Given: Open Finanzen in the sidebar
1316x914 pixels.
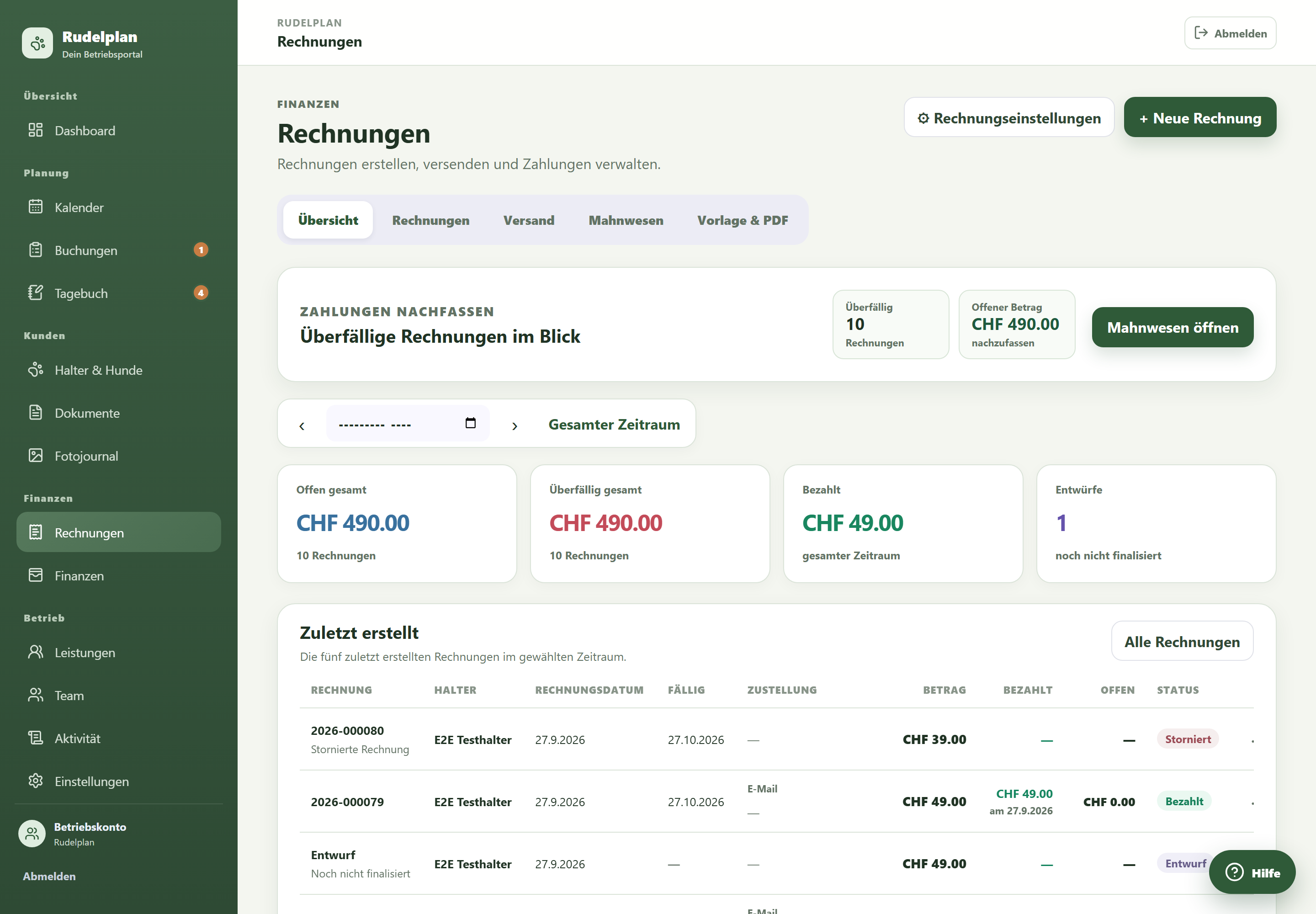Looking at the screenshot, I should (x=118, y=575).
